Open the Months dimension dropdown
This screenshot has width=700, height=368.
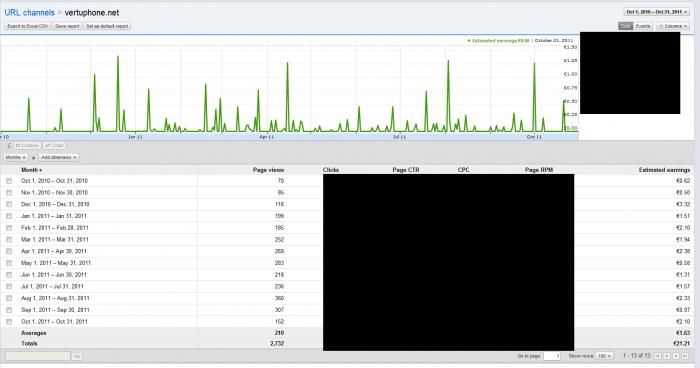pos(16,157)
